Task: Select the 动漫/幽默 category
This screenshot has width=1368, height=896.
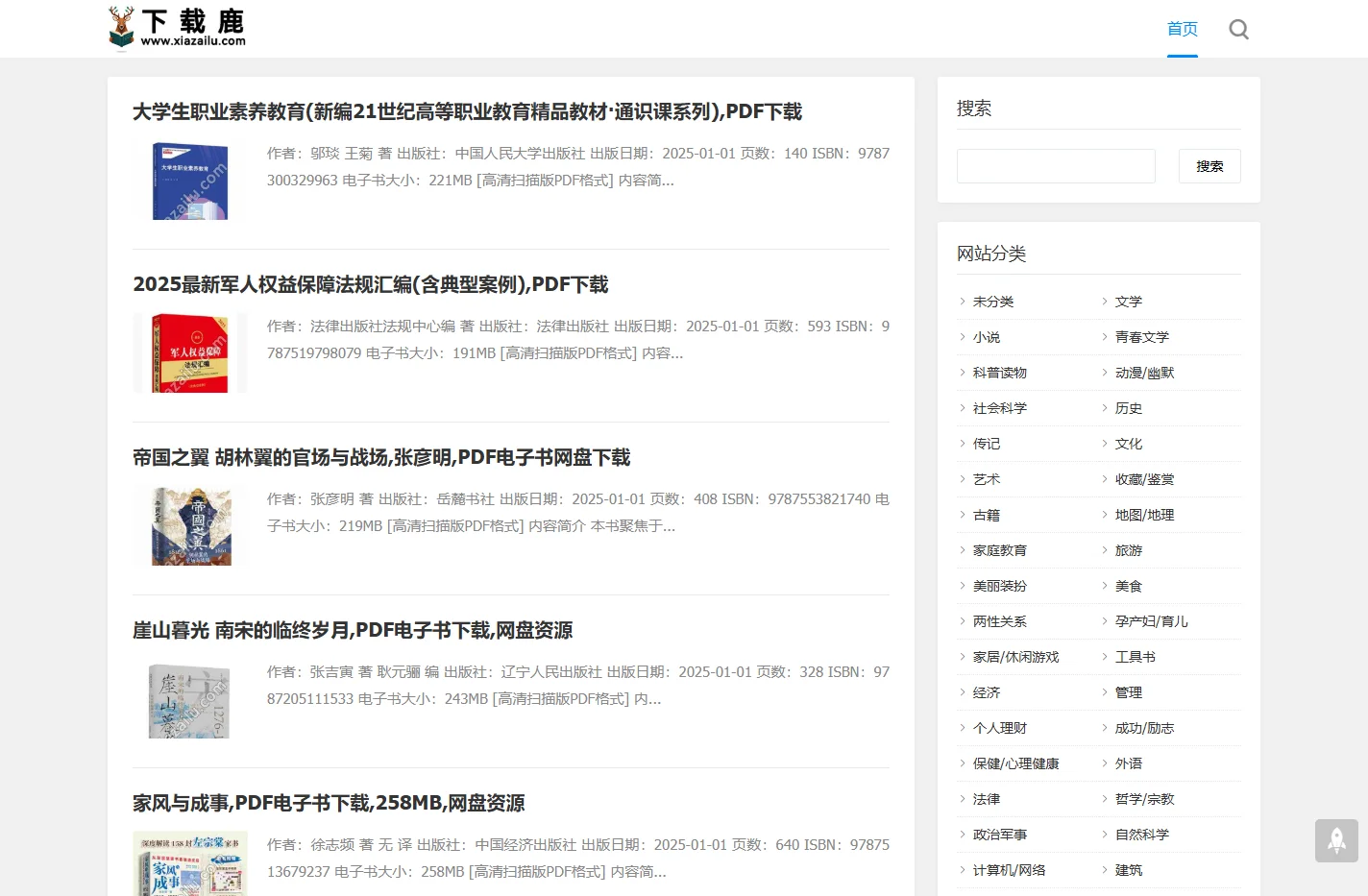Action: (x=1145, y=373)
